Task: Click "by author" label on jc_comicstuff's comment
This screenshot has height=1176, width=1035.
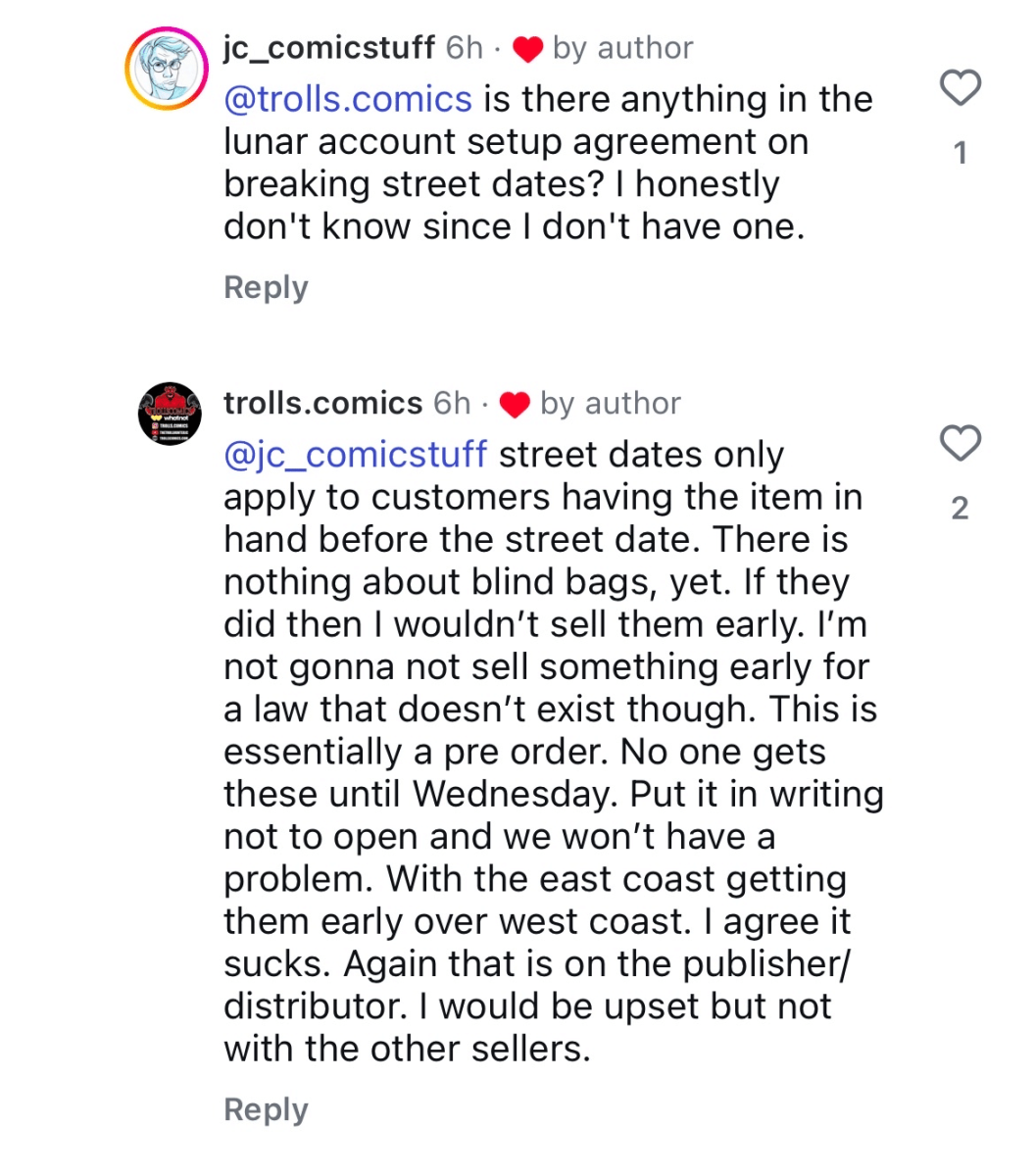Action: pyautogui.click(x=622, y=48)
